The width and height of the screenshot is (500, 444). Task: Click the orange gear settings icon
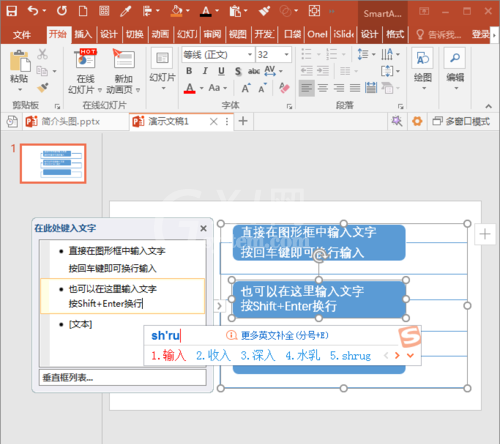(x=417, y=121)
